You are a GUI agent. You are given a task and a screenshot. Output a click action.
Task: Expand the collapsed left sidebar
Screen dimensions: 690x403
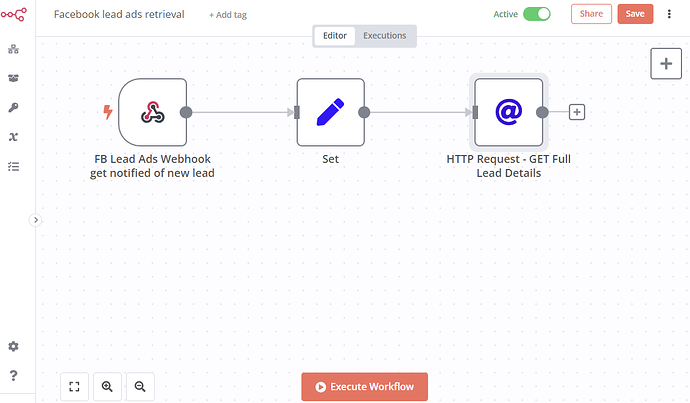[35, 219]
